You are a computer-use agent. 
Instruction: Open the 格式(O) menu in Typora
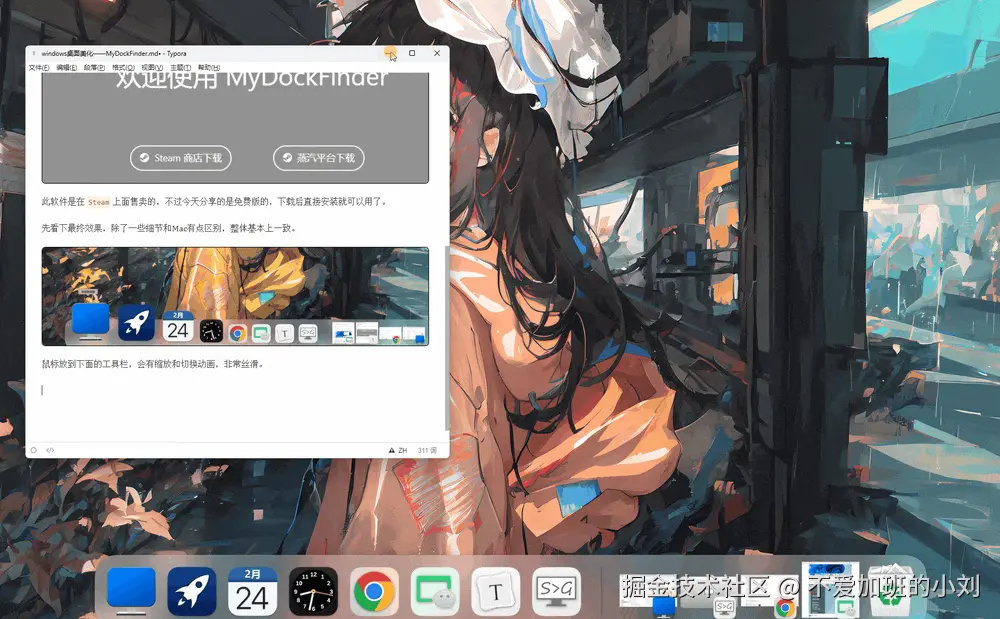[123, 68]
